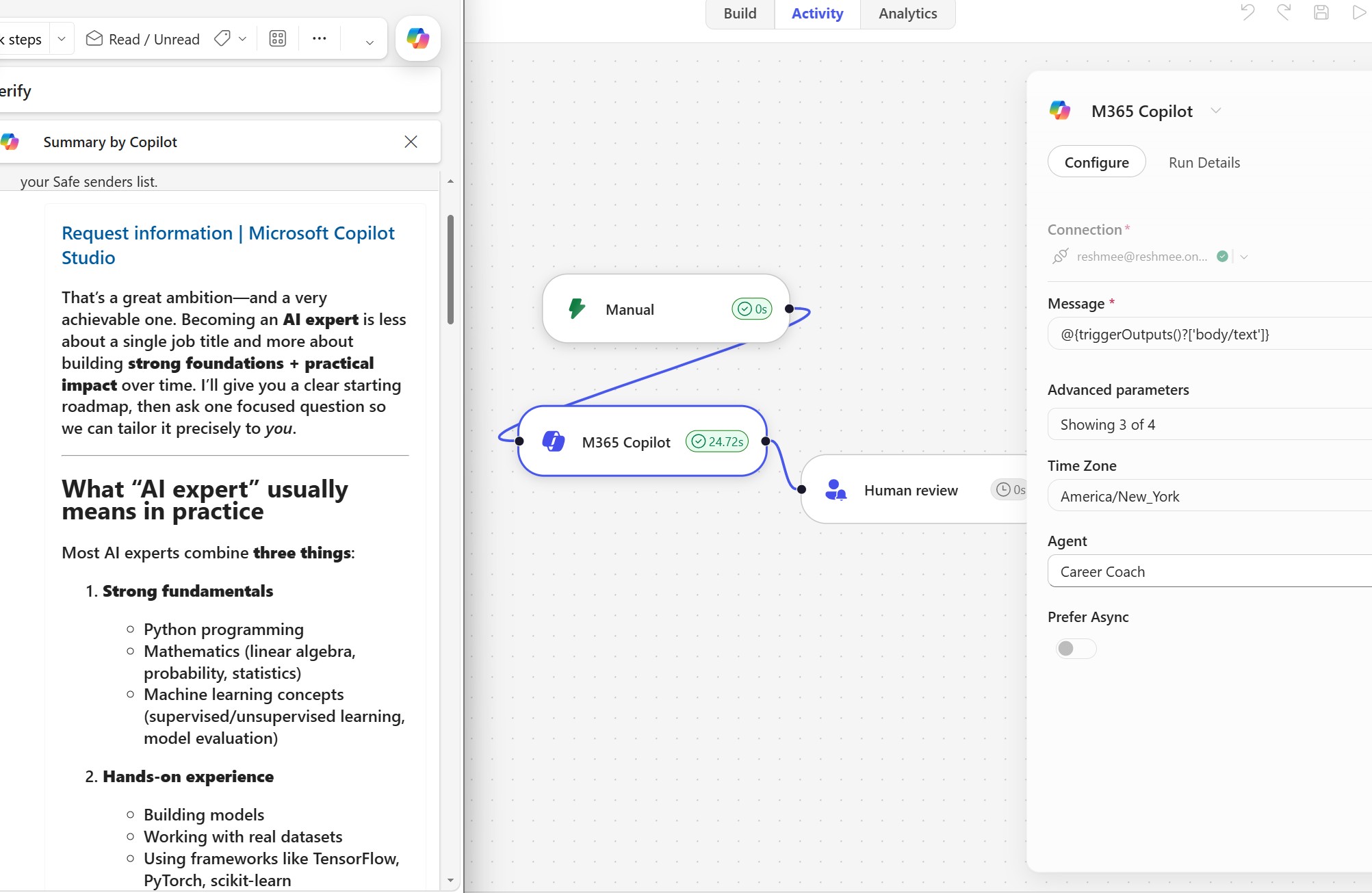Close the Summary by Copilot panel
The image size is (1372, 893).
[411, 142]
